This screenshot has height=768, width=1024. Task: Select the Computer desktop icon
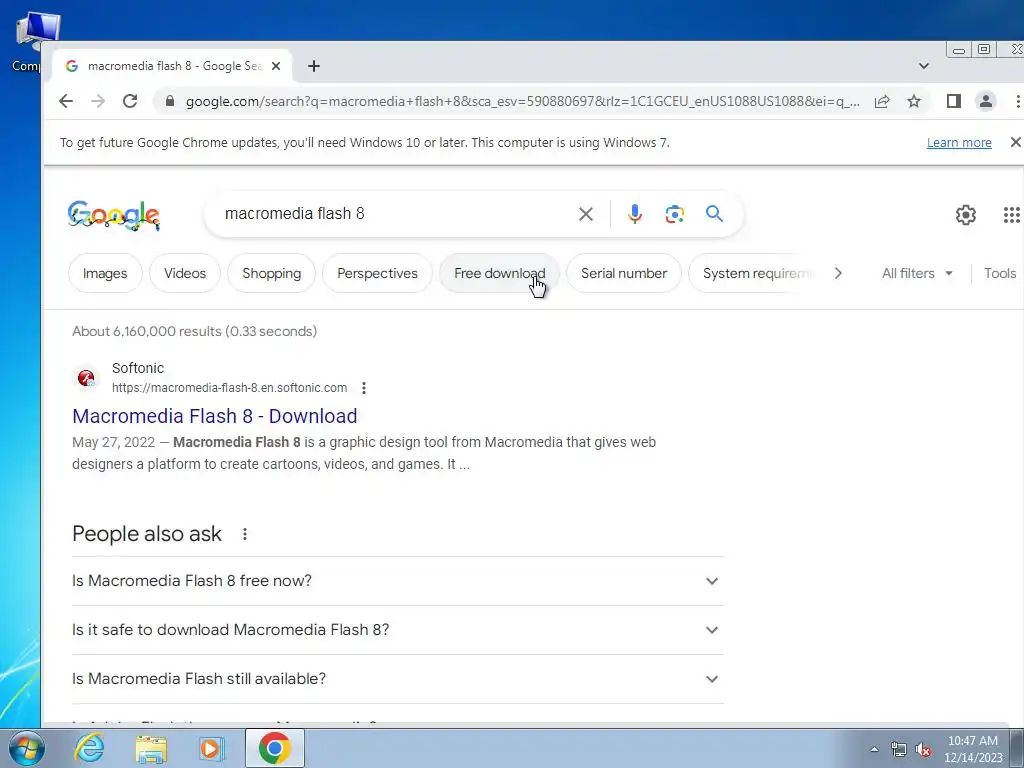pos(27,42)
